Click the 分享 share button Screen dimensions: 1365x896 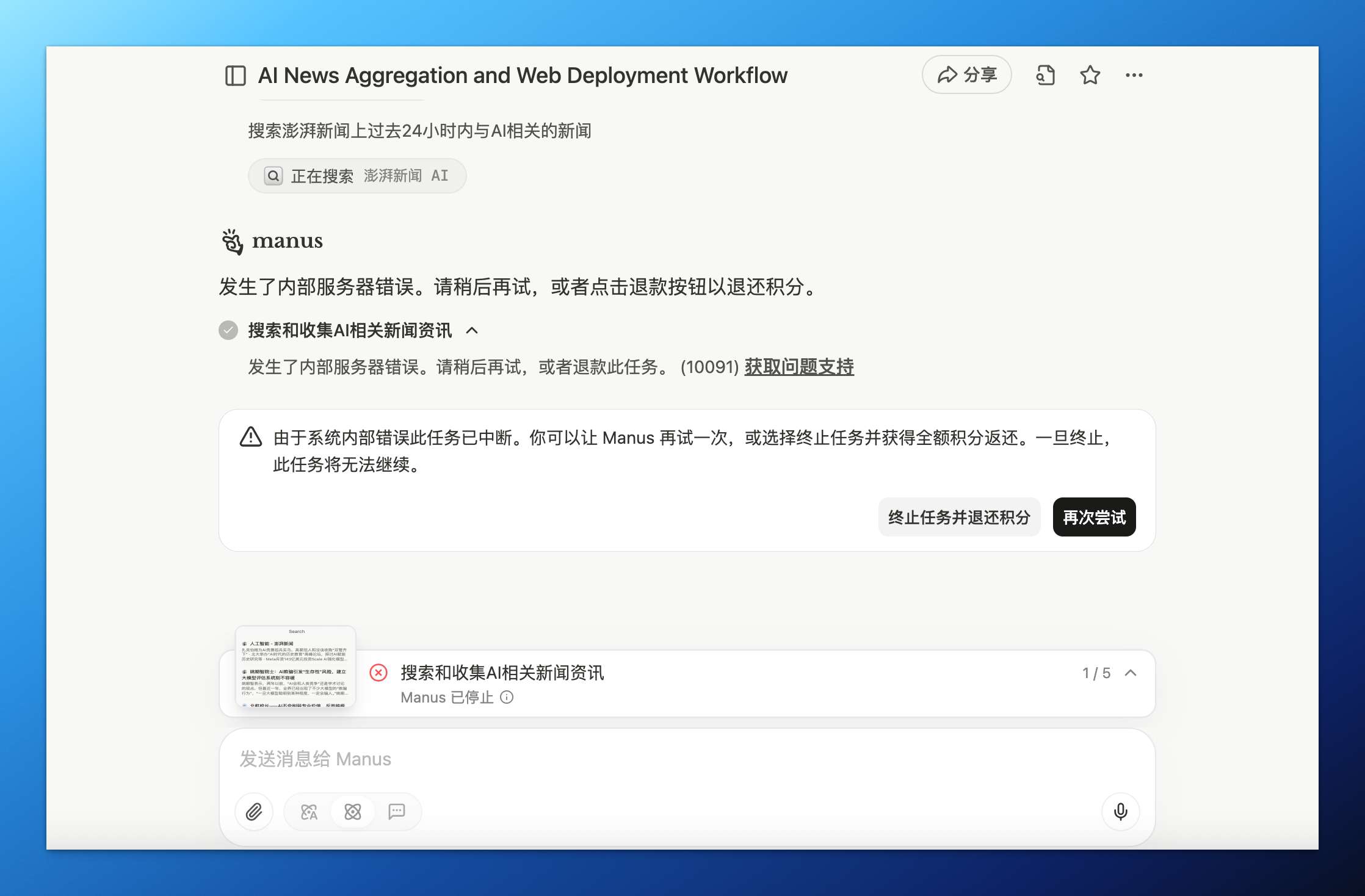coord(966,74)
